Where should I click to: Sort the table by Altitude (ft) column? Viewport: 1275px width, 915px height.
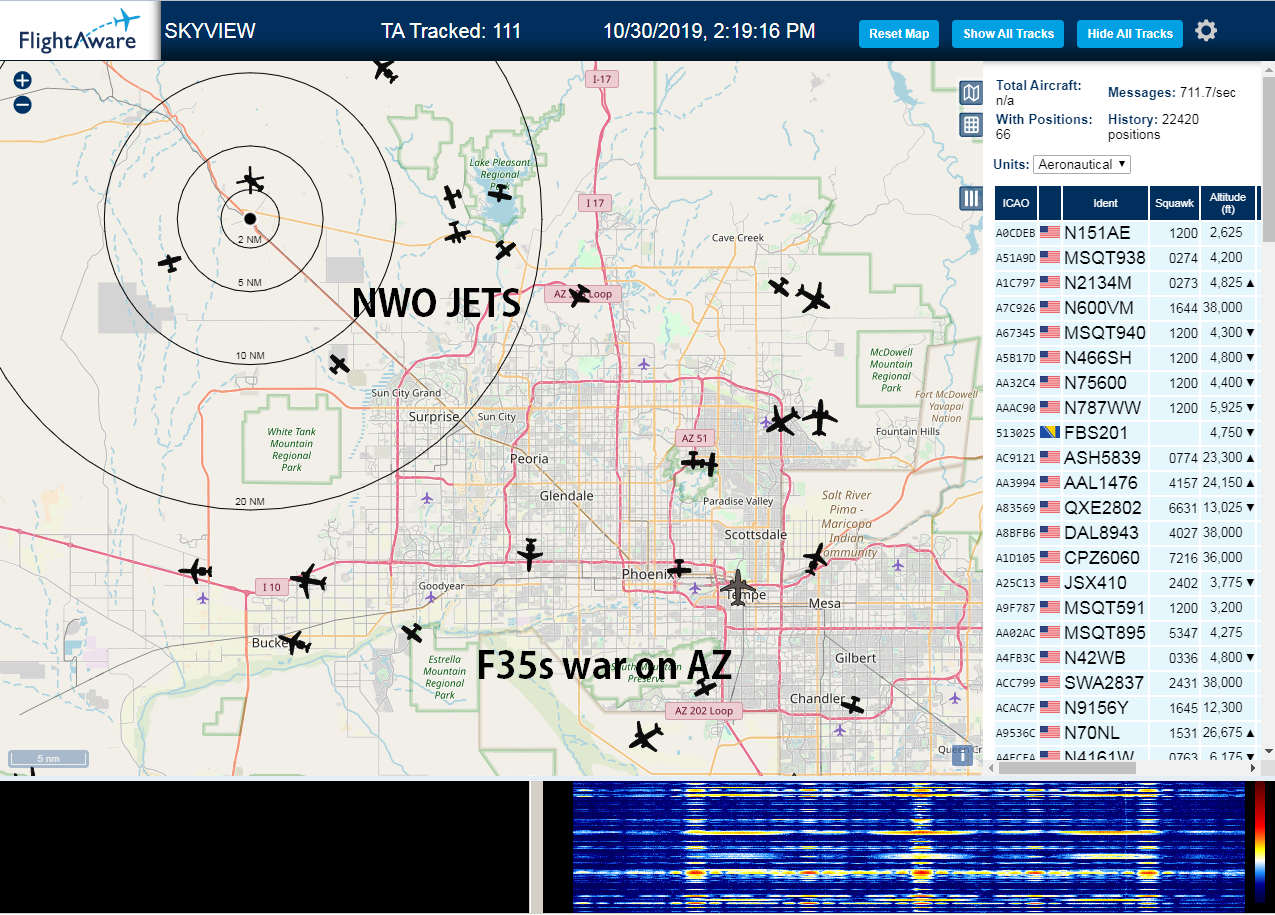[1227, 203]
